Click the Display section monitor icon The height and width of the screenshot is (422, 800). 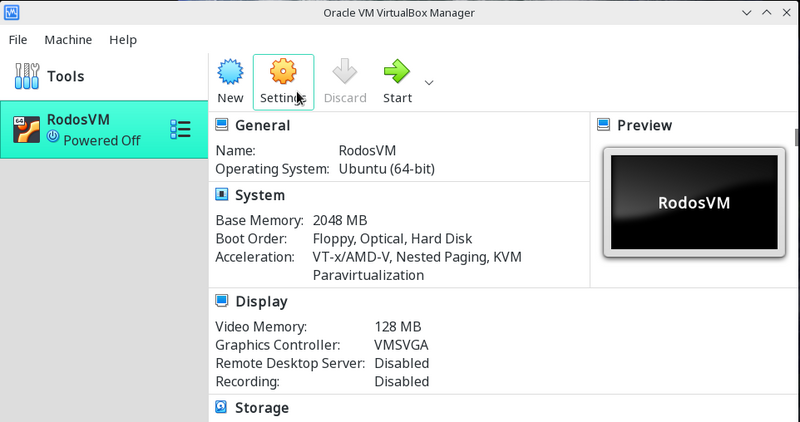click(222, 301)
